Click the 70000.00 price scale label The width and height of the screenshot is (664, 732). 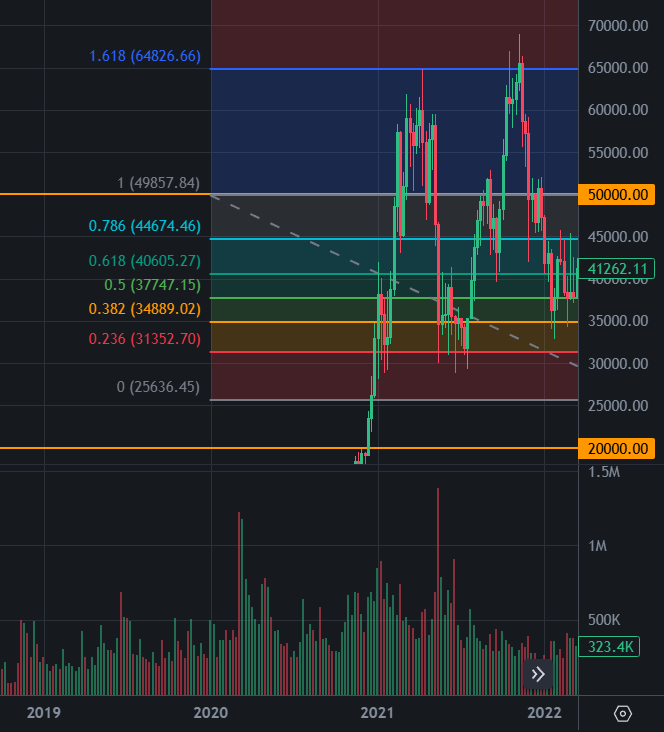click(x=618, y=26)
